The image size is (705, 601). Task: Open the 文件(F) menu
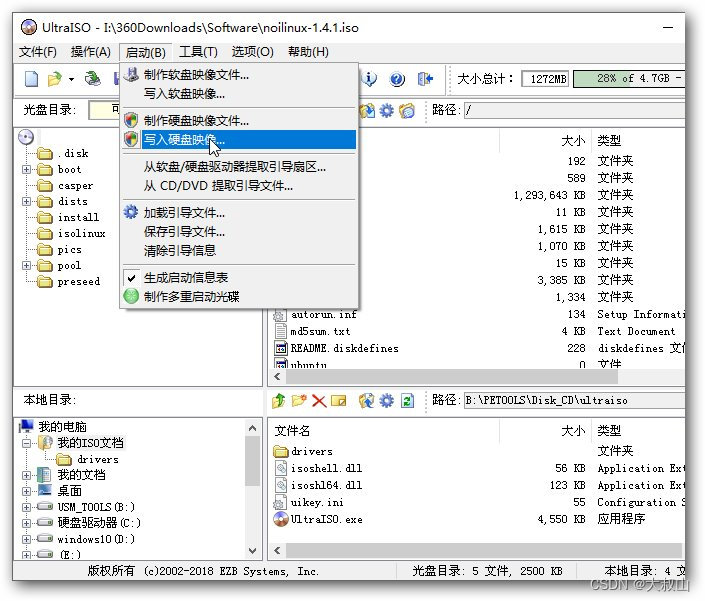click(x=38, y=52)
